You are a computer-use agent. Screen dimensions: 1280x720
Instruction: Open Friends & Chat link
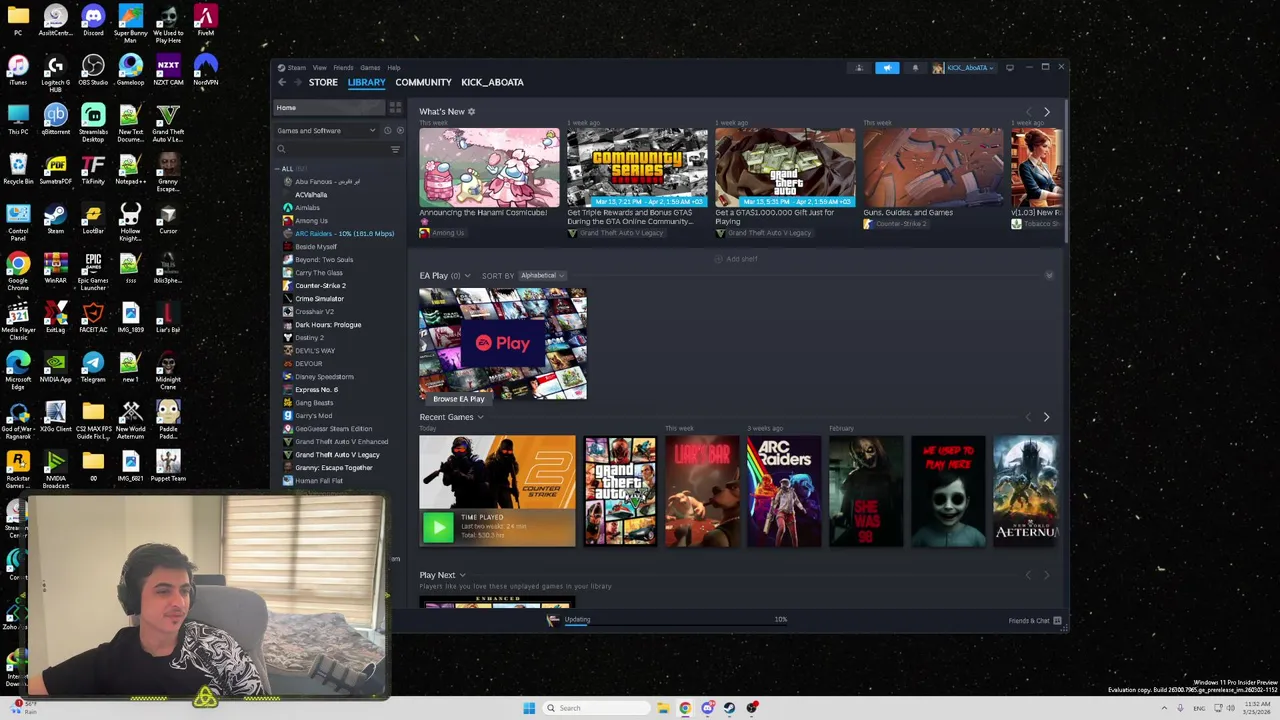(x=1029, y=621)
